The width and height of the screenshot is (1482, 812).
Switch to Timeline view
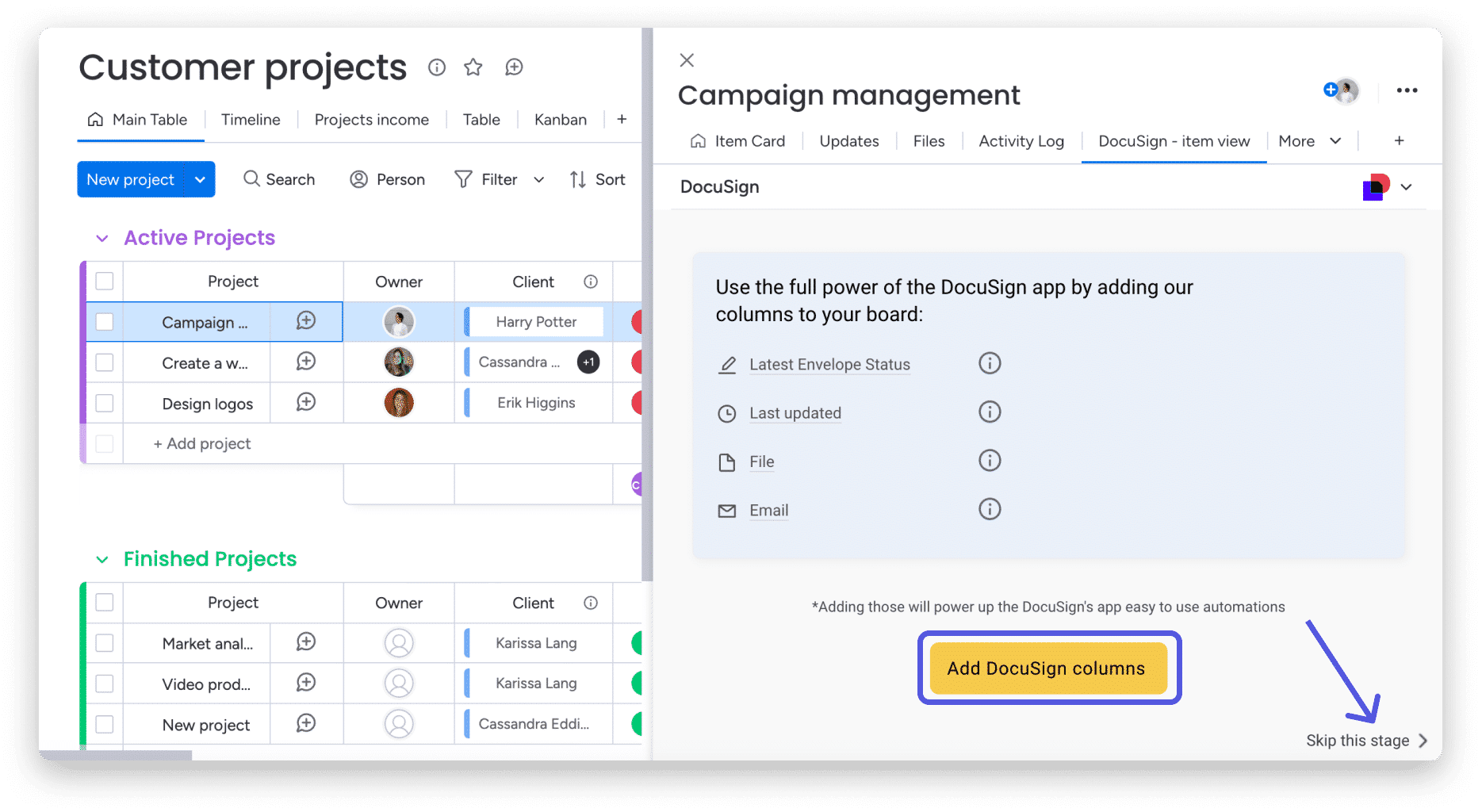(251, 120)
